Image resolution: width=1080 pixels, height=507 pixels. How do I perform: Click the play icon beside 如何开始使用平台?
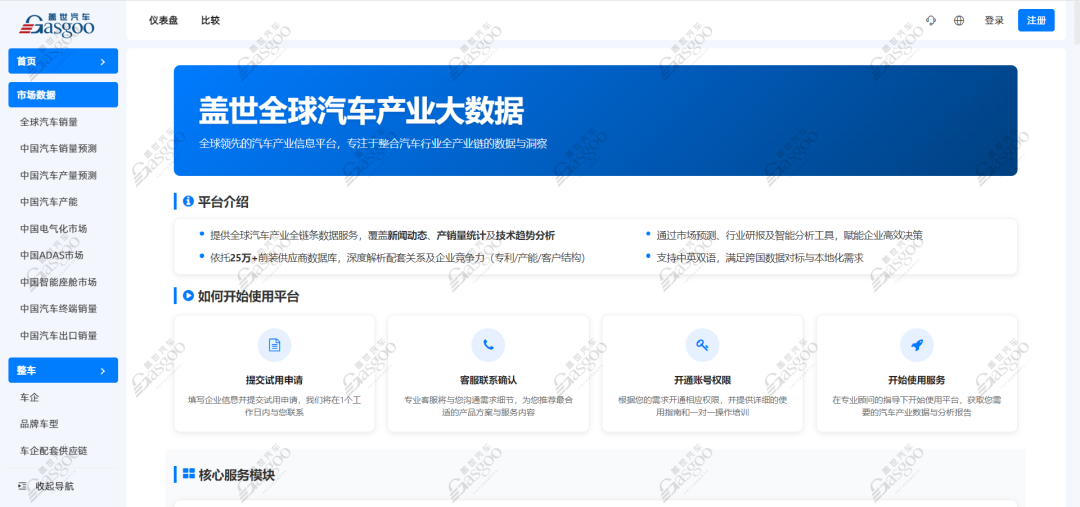(x=188, y=296)
